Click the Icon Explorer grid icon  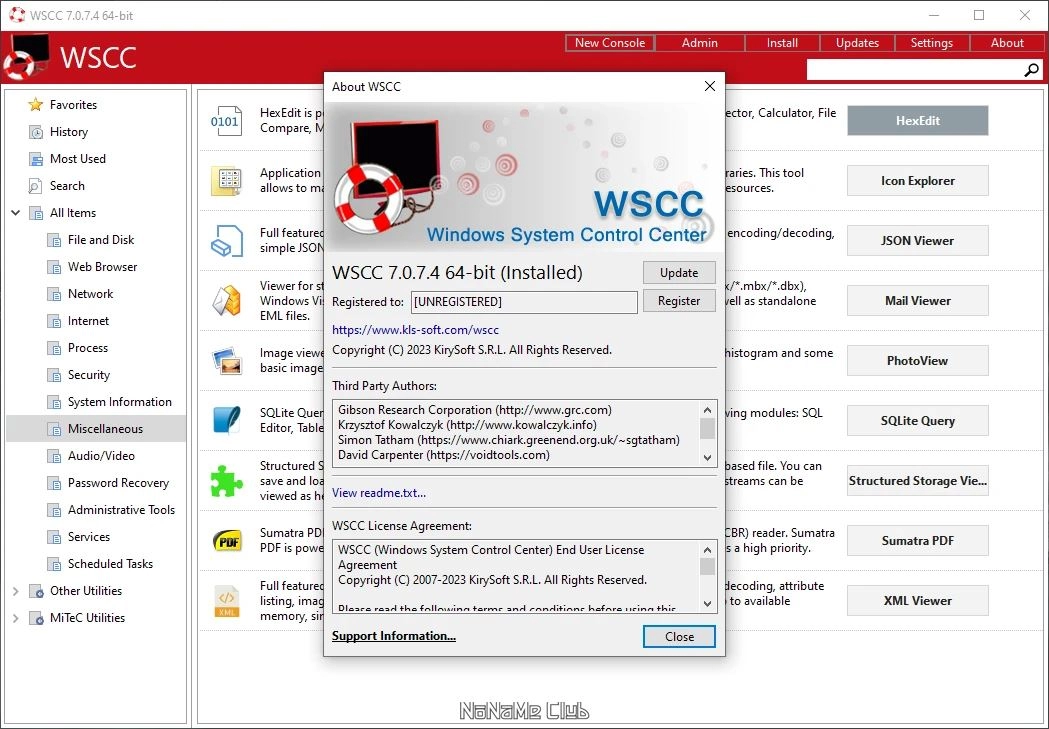pos(226,181)
